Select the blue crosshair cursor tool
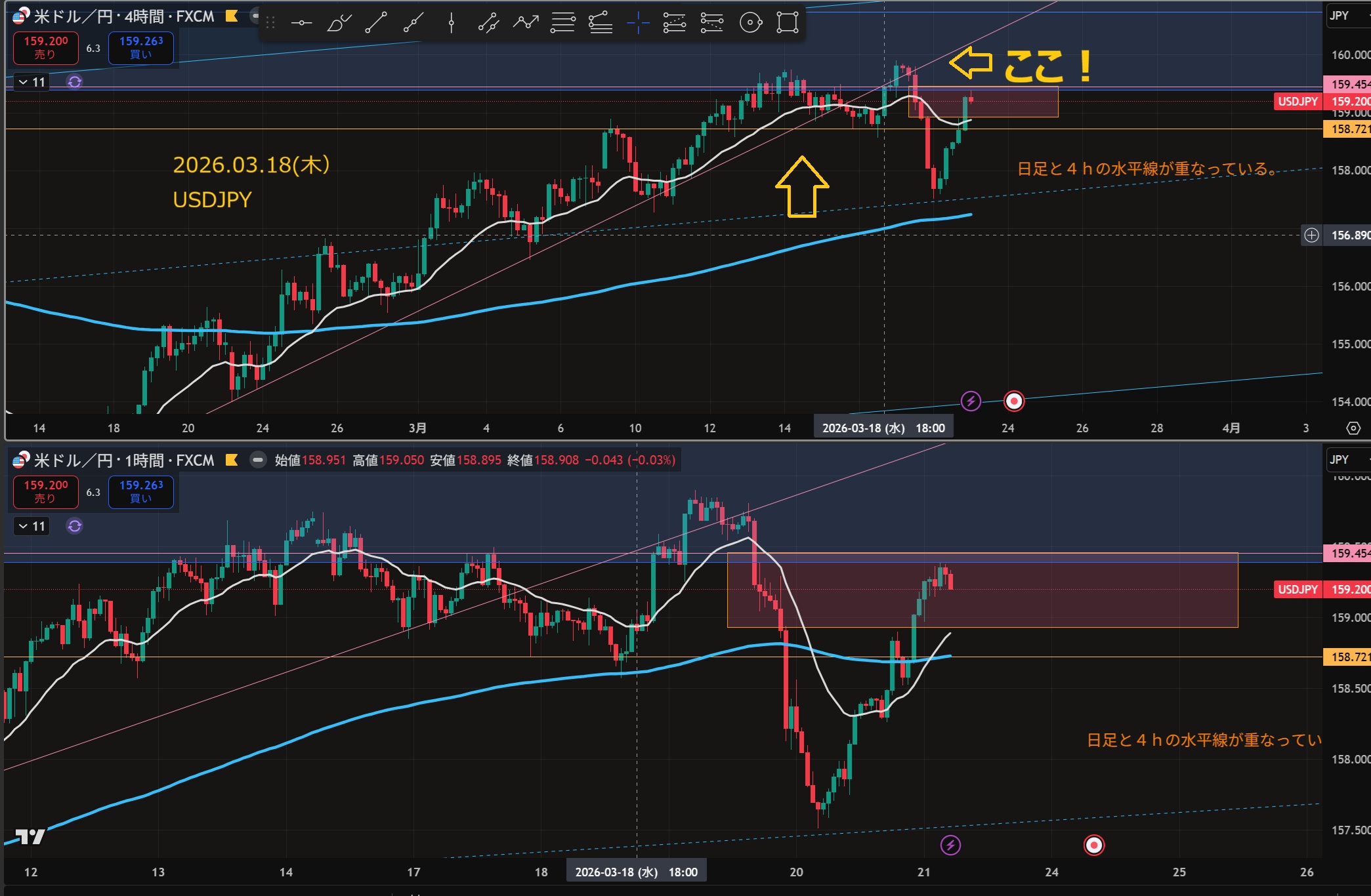Viewport: 1371px width, 896px height. (637, 23)
